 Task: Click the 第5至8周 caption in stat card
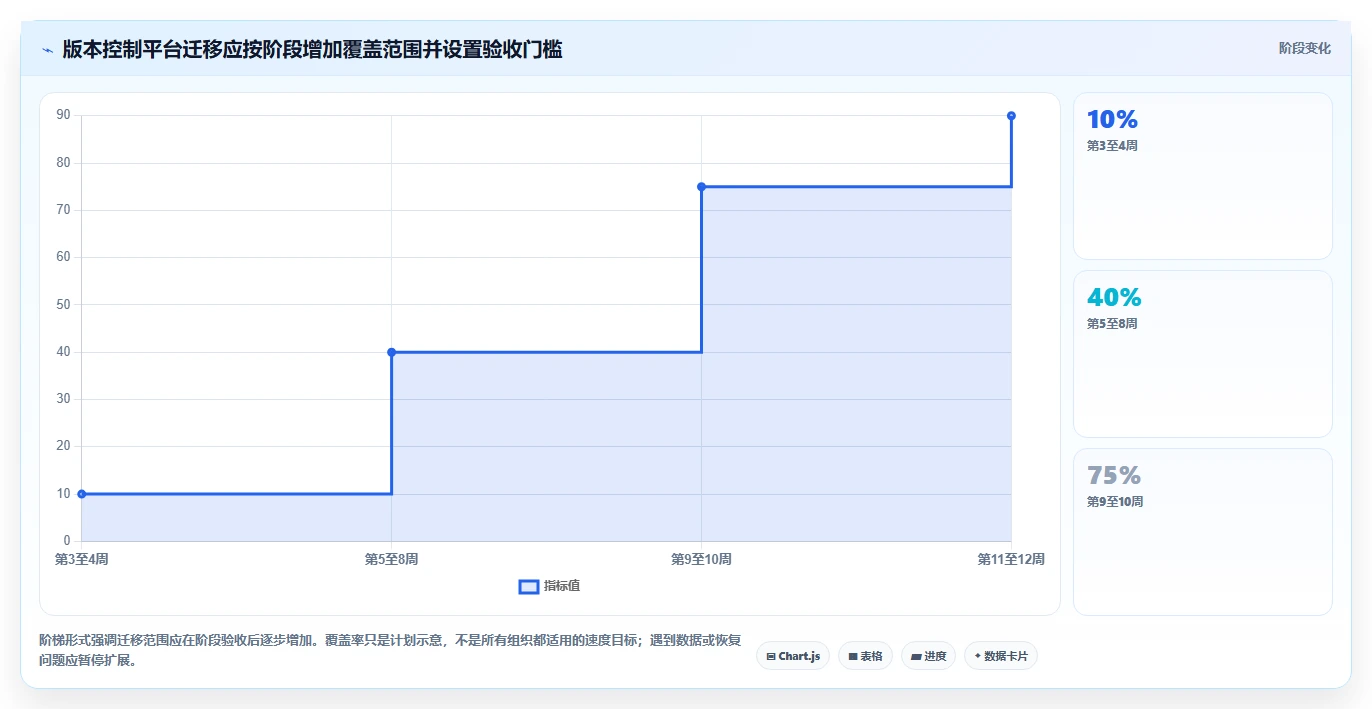[1112, 324]
